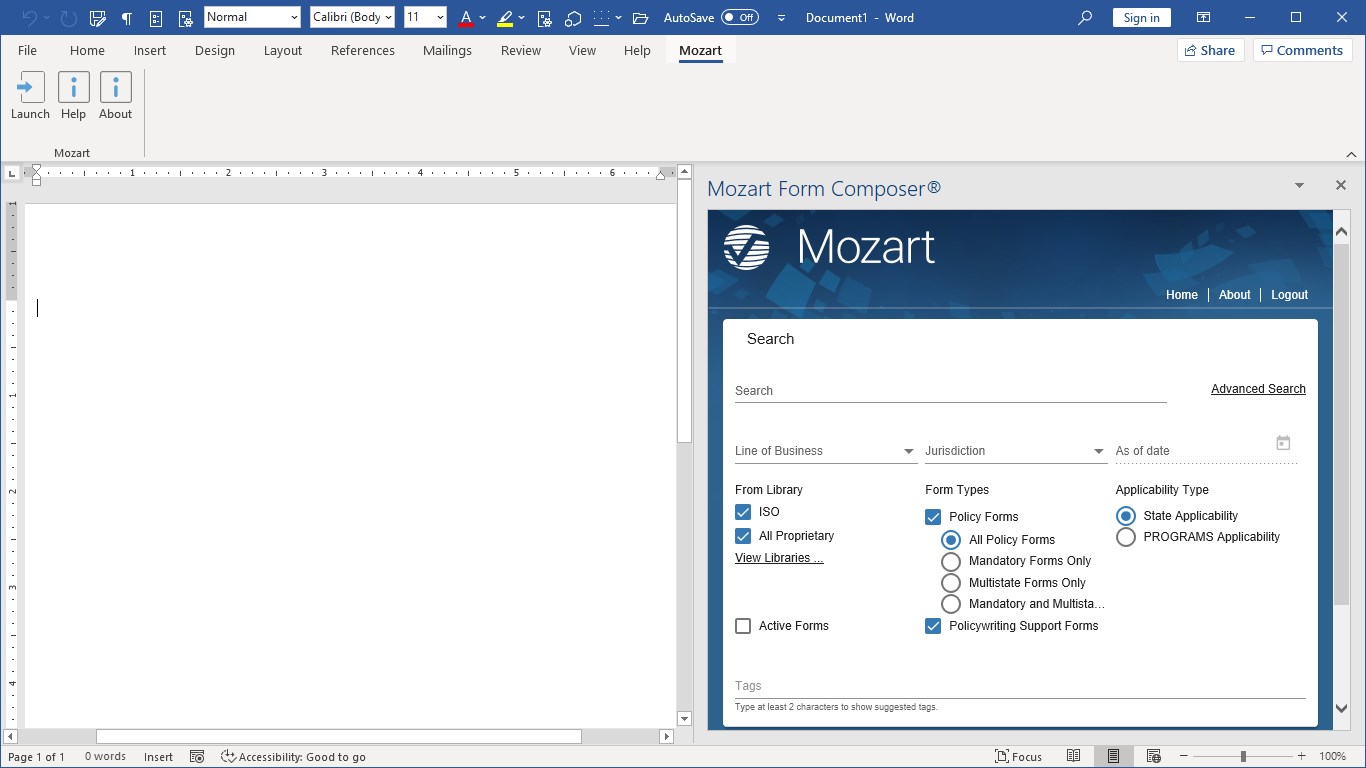Switch to the Review tab
Image resolution: width=1366 pixels, height=768 pixels.
tap(521, 51)
